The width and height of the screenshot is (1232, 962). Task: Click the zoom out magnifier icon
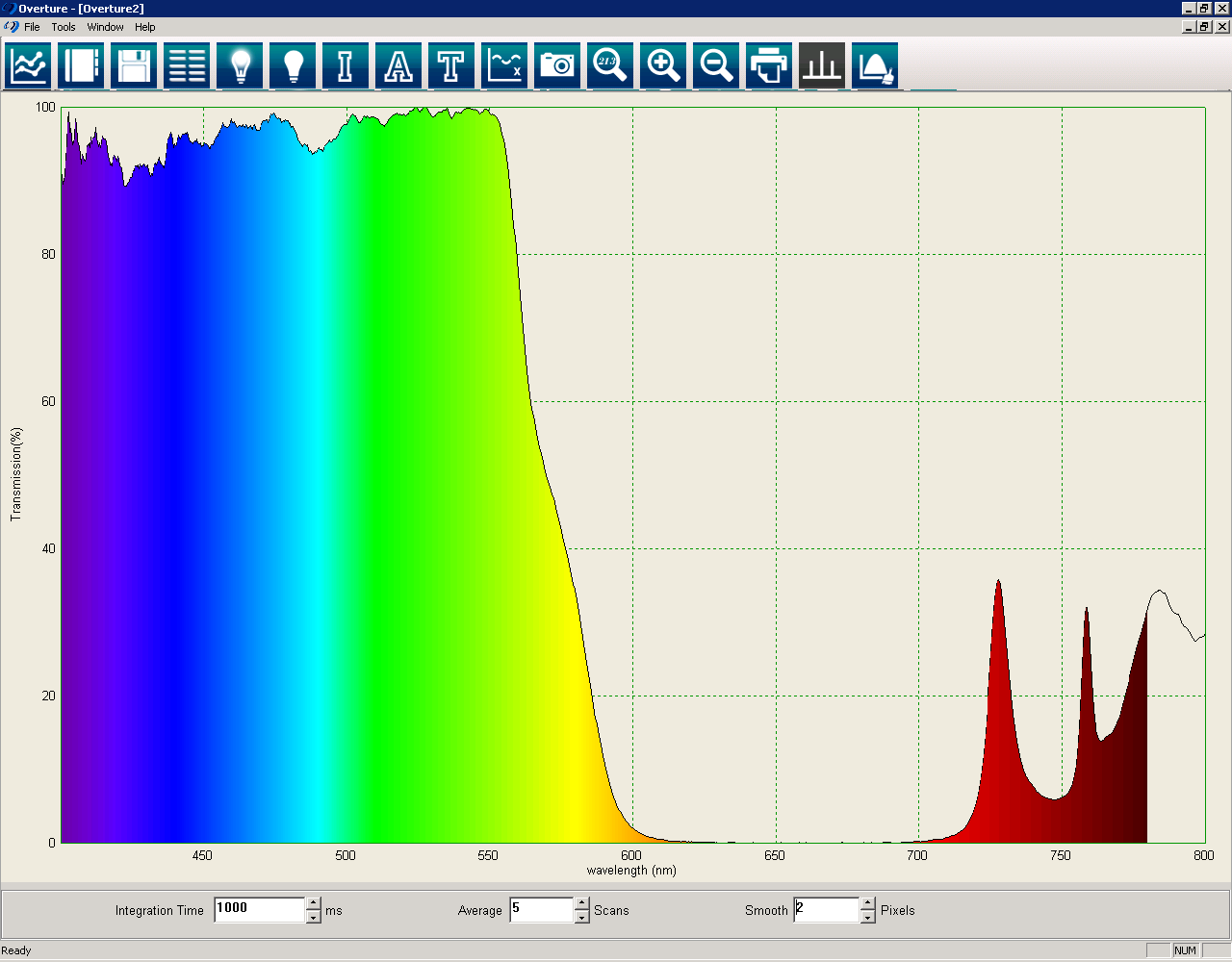click(716, 65)
